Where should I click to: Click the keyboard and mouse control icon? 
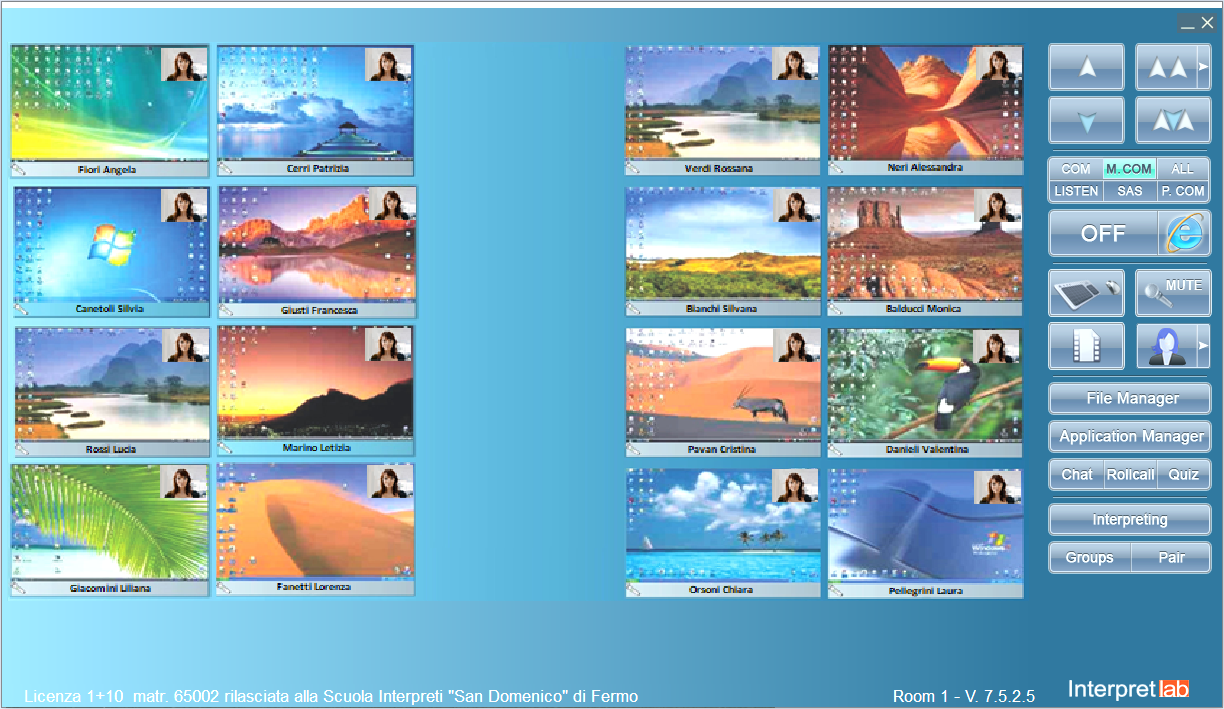pyautogui.click(x=1086, y=293)
